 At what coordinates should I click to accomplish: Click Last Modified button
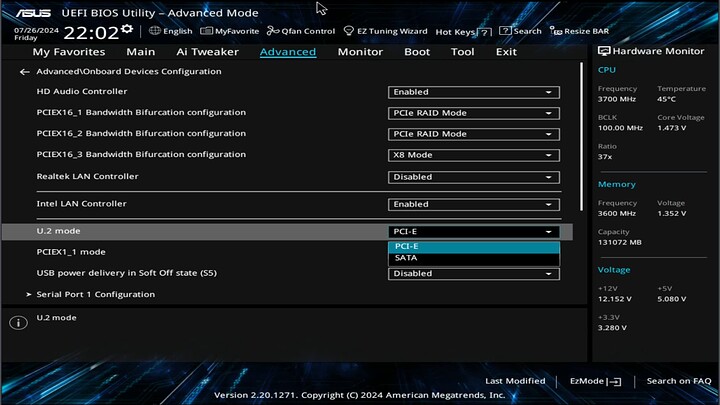[515, 381]
